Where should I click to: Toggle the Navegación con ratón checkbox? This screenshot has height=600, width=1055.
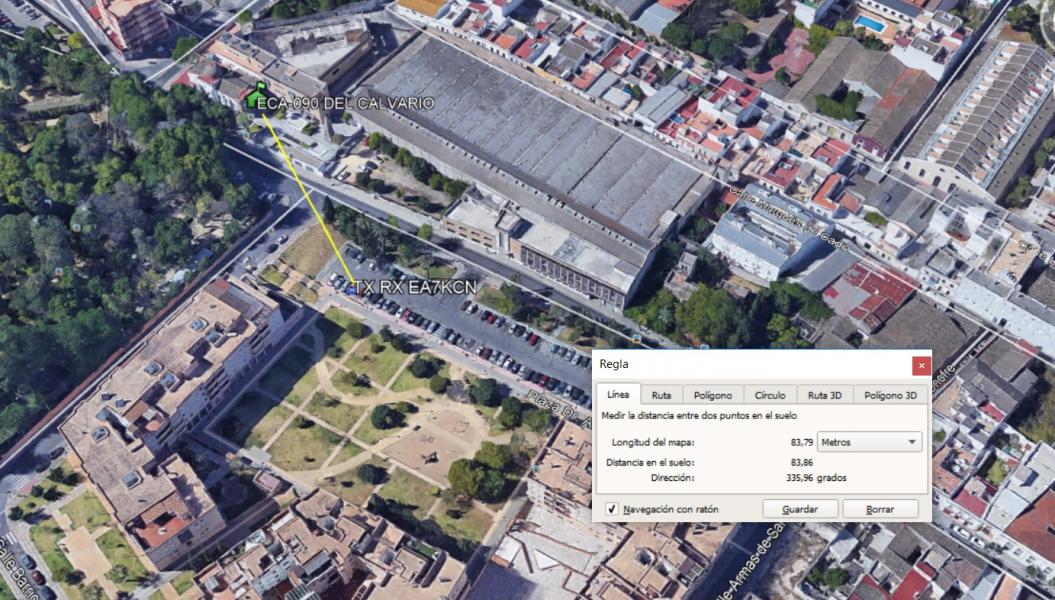pos(612,509)
